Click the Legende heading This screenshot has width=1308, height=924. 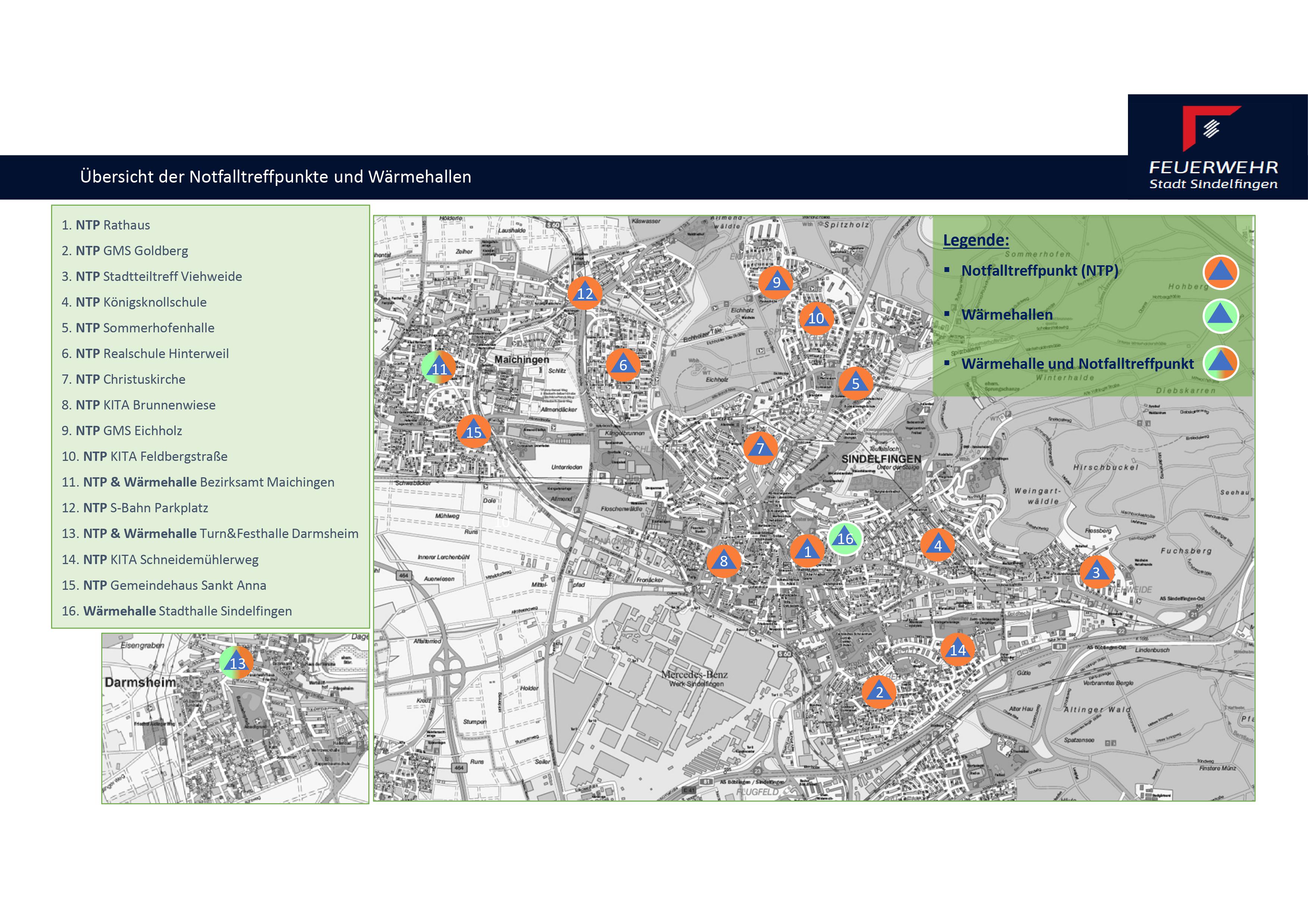click(x=976, y=240)
